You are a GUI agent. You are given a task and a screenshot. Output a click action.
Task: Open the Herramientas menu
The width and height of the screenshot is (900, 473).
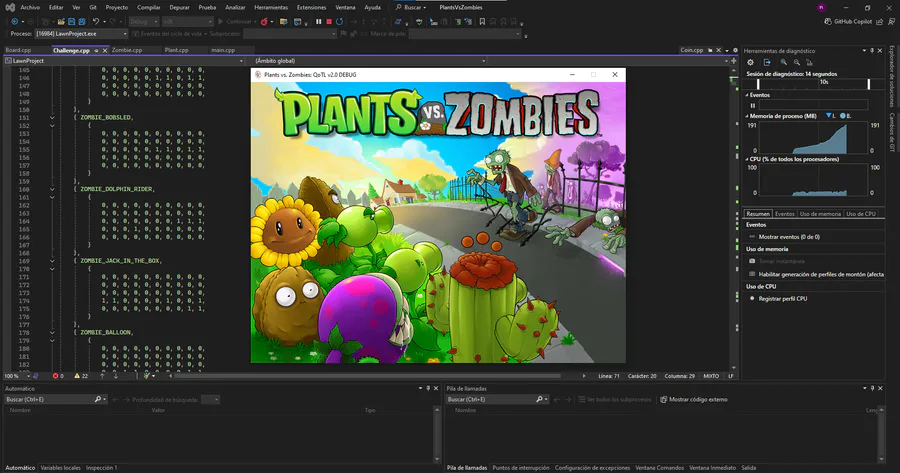pyautogui.click(x=271, y=7)
